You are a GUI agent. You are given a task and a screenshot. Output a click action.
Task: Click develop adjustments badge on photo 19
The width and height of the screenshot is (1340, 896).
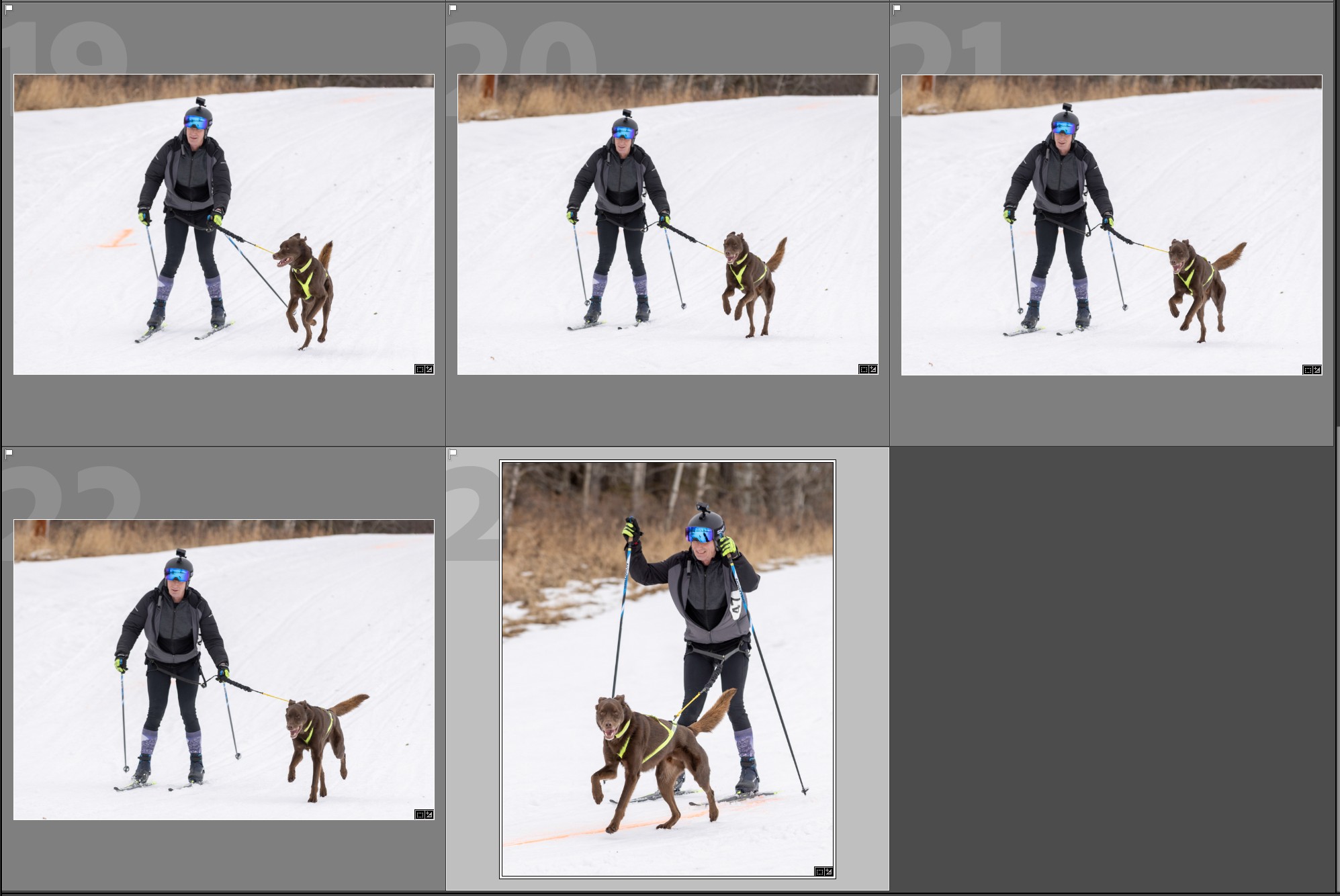click(429, 369)
